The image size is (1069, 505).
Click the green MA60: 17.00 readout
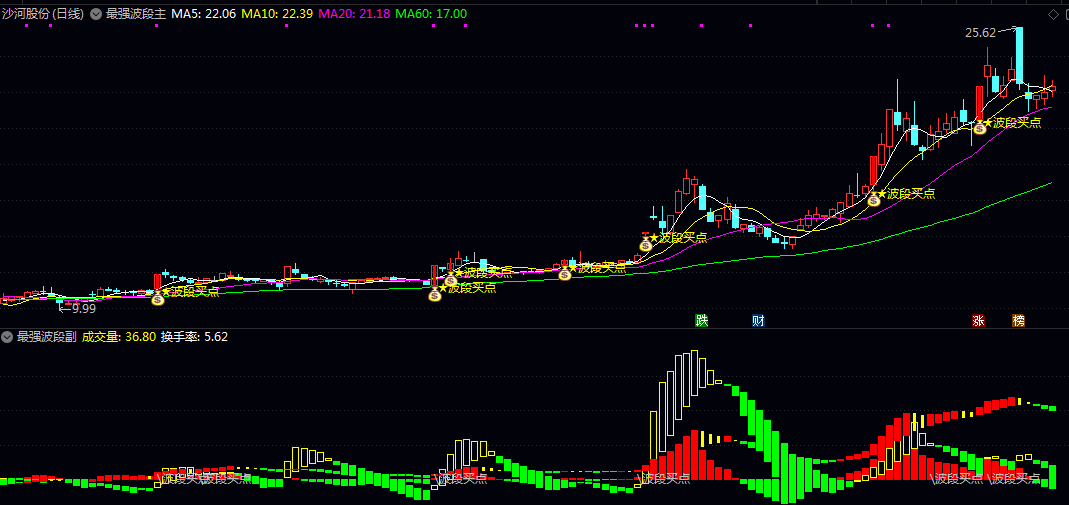(431, 14)
